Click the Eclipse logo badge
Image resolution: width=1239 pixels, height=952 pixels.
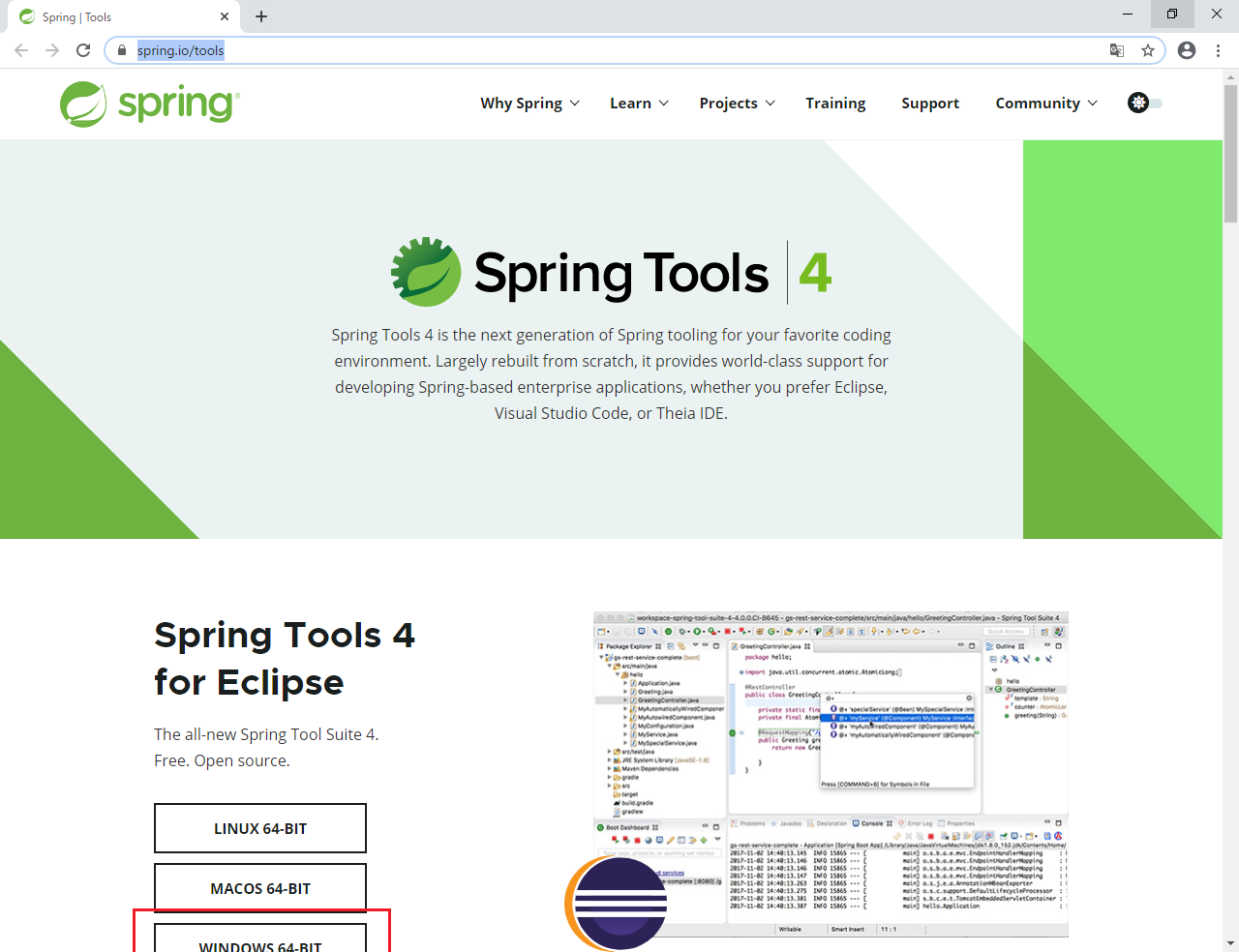[x=618, y=904]
